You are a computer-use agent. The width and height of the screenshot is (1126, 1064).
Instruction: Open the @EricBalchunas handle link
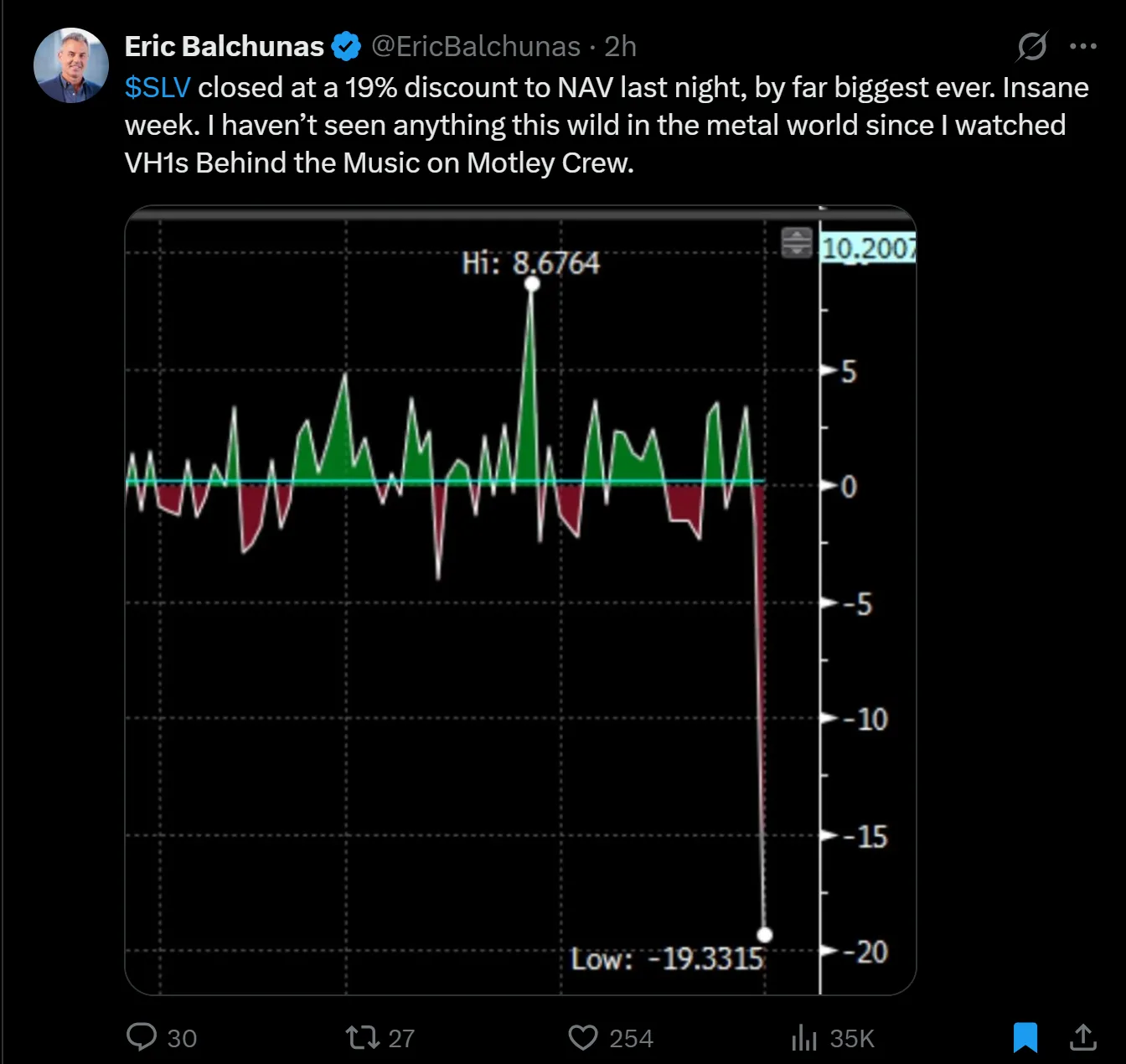coord(475,47)
